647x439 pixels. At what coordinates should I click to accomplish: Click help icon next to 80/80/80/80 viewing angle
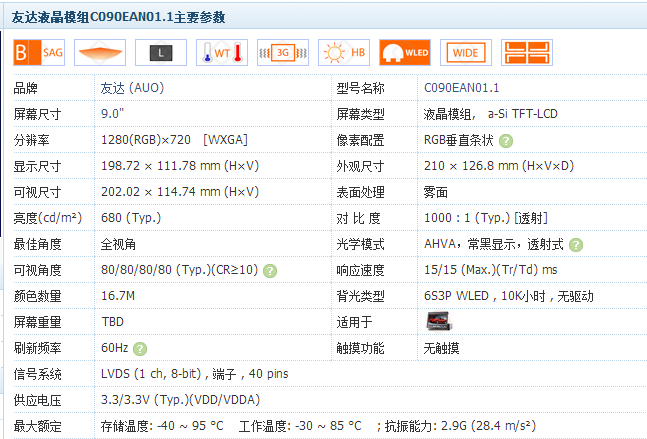pos(270,271)
